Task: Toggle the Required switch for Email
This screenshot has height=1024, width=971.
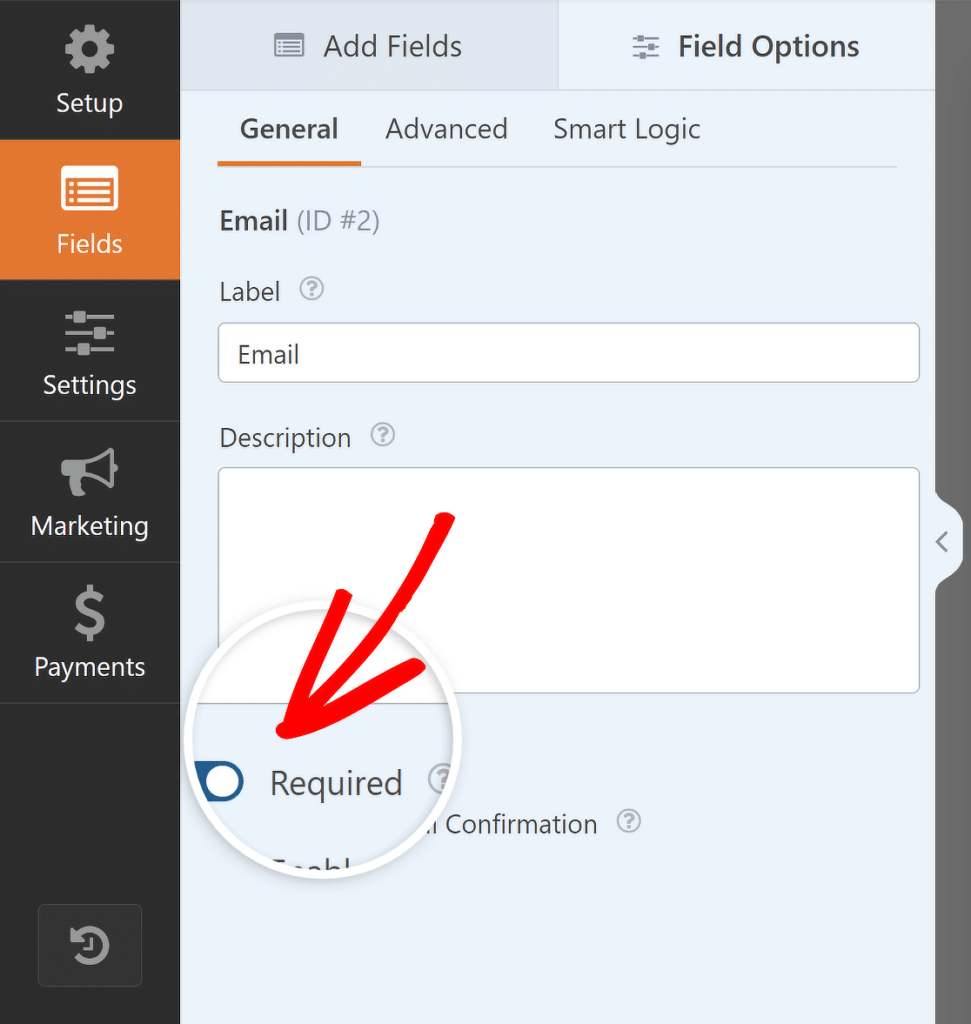Action: tap(220, 781)
